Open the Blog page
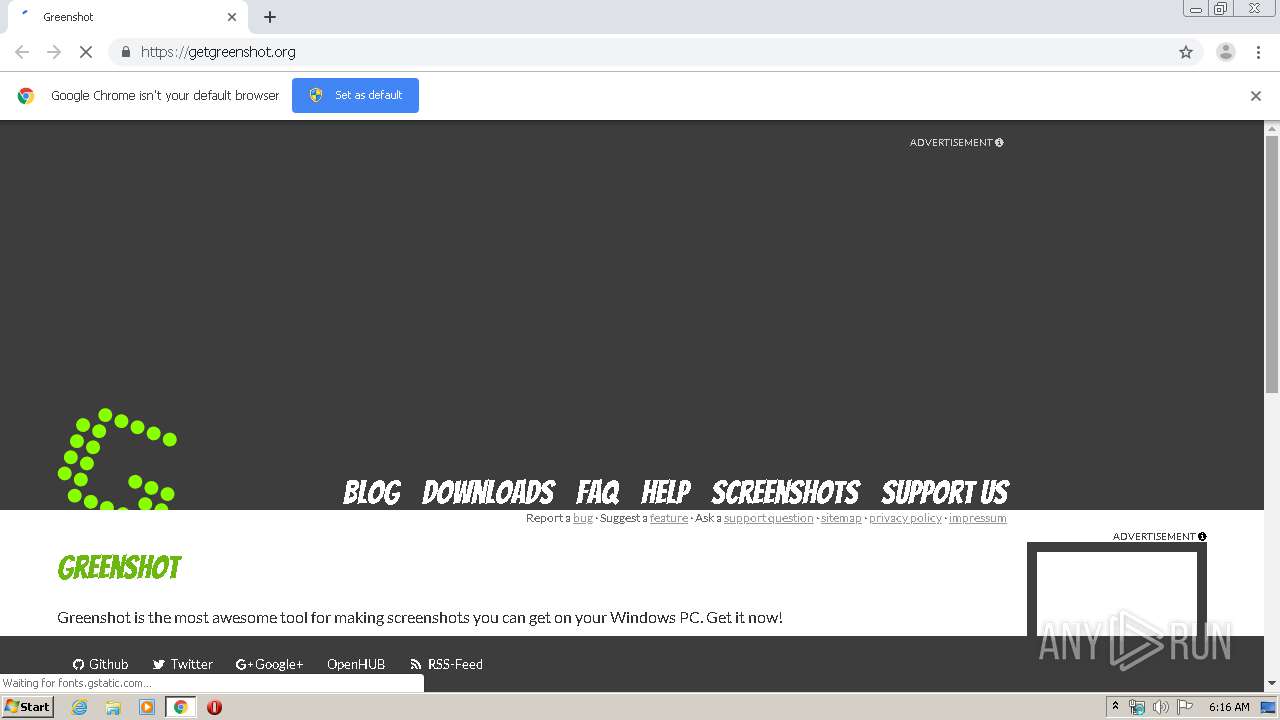Image resolution: width=1280 pixels, height=720 pixels. [372, 492]
